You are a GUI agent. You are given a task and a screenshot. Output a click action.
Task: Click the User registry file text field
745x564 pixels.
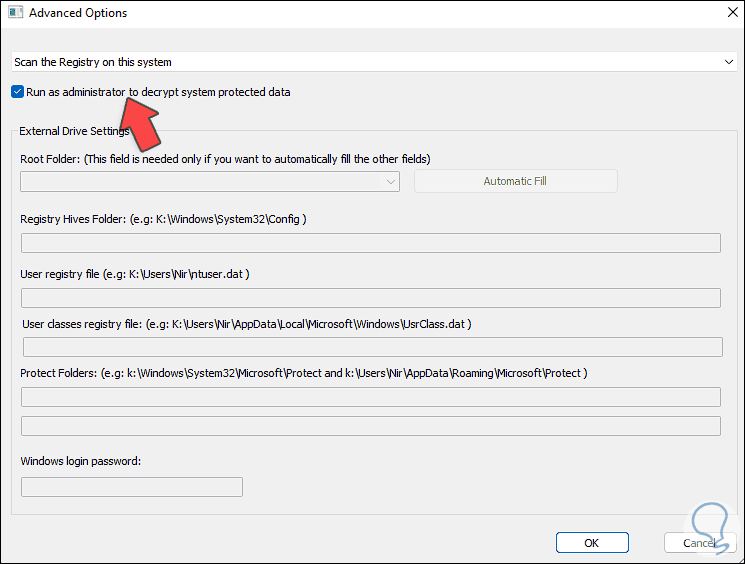point(370,298)
